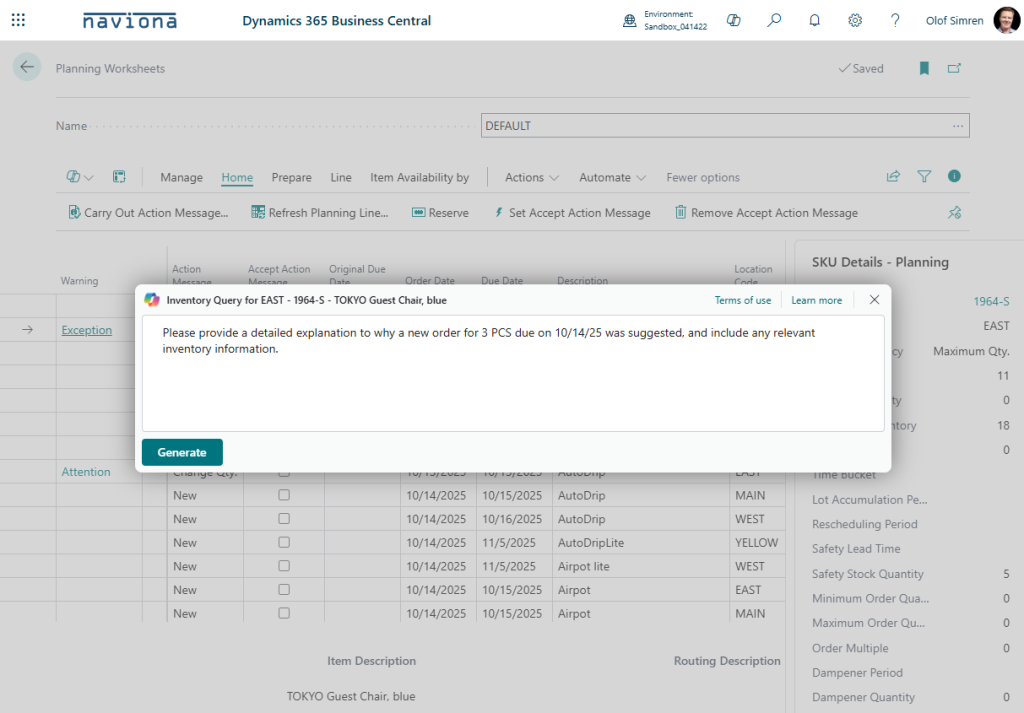Open the app launcher waffle menu
Image resolution: width=1024 pixels, height=713 pixels.
click(18, 20)
